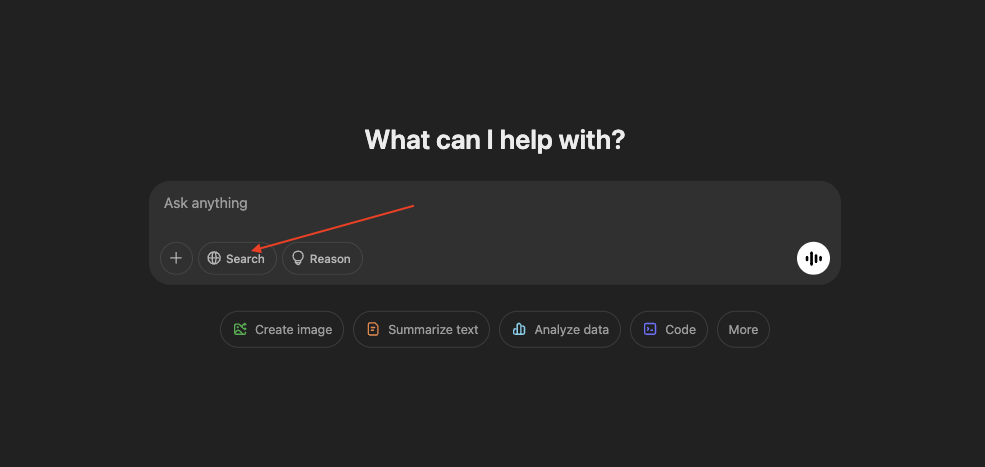
Task: Click the purple Code terminal icon
Action: [x=650, y=329]
